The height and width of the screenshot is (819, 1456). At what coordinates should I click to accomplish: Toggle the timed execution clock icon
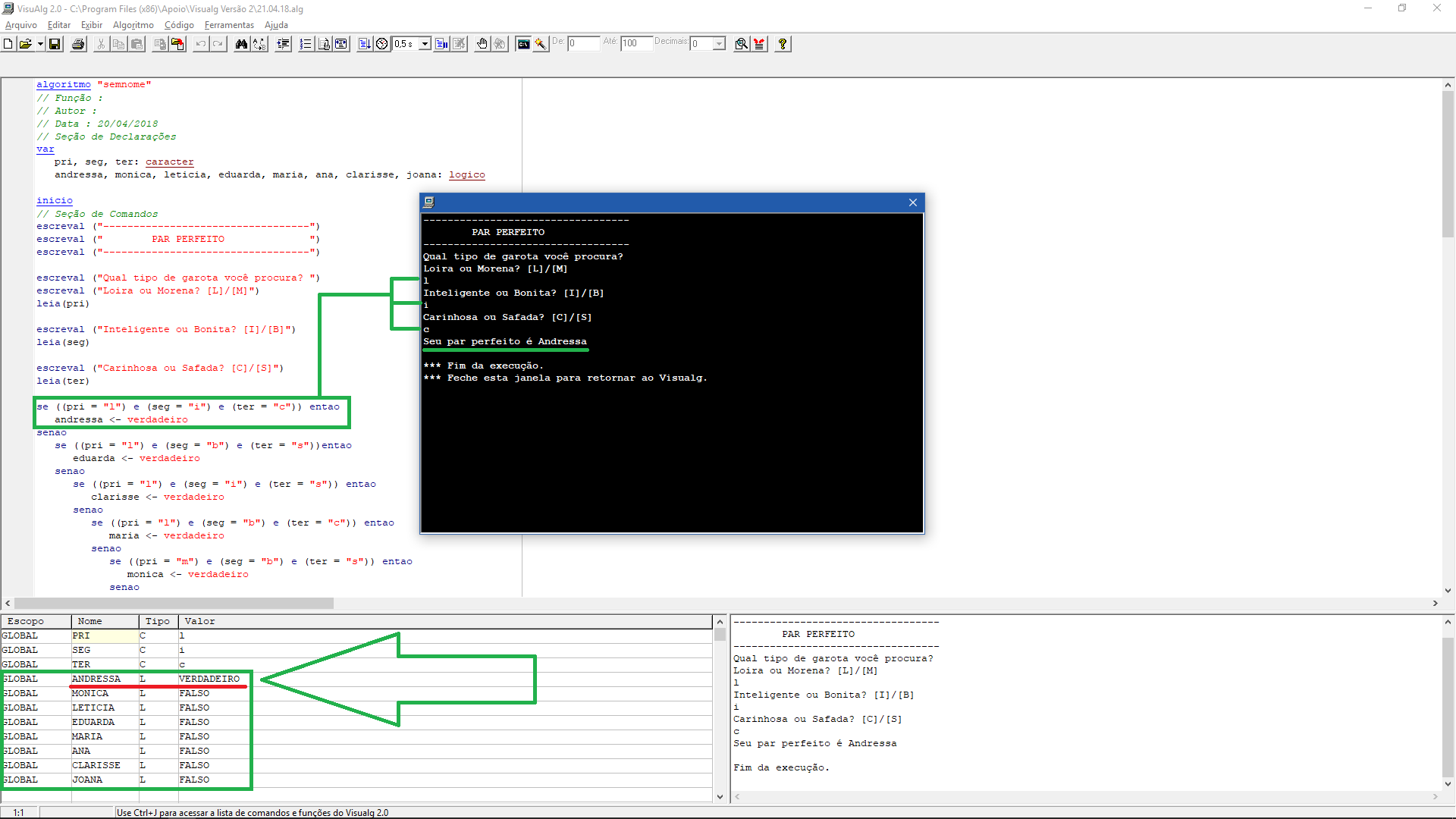[x=382, y=44]
